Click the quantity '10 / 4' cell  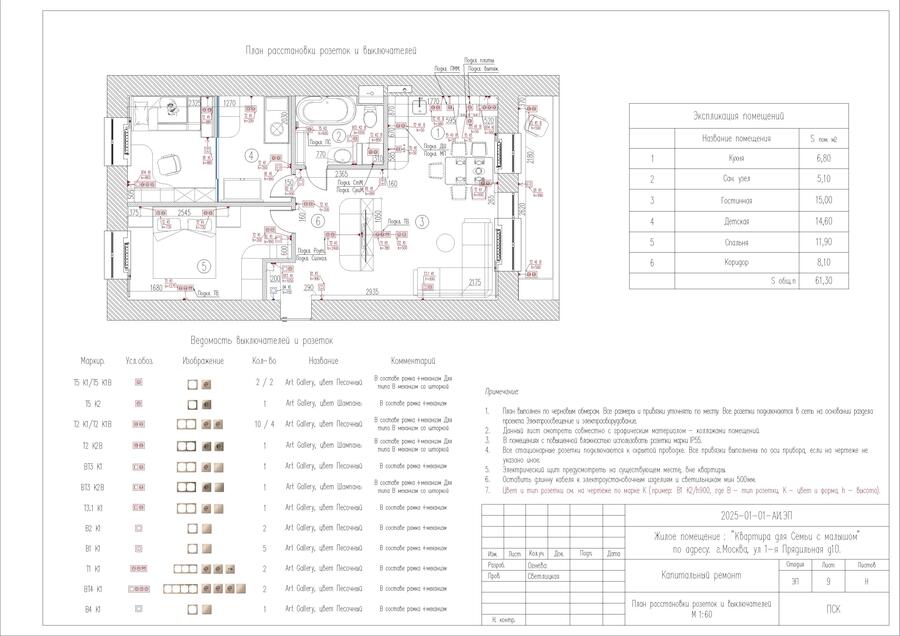264,424
